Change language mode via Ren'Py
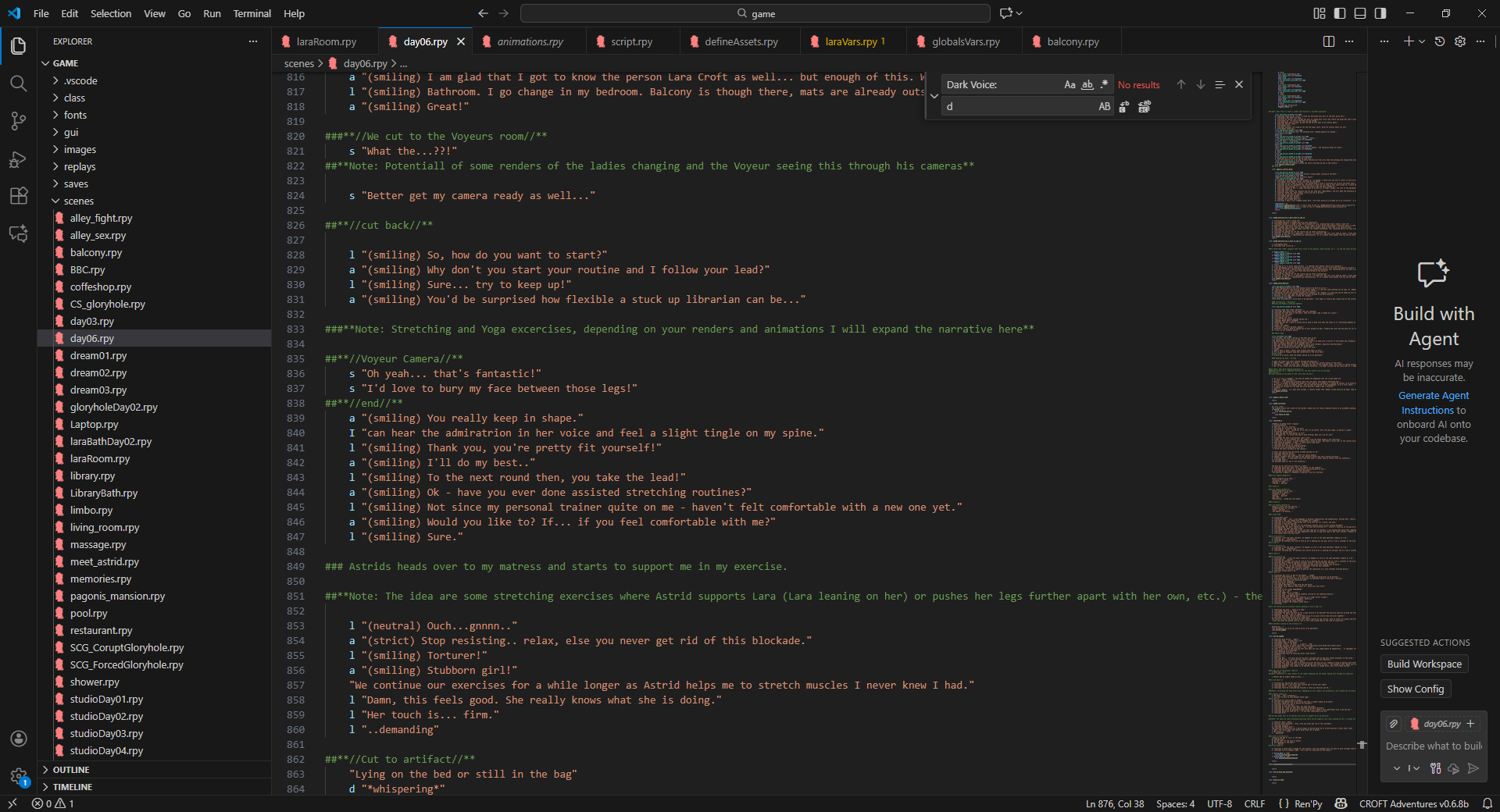This screenshot has width=1500, height=812. [x=1308, y=803]
